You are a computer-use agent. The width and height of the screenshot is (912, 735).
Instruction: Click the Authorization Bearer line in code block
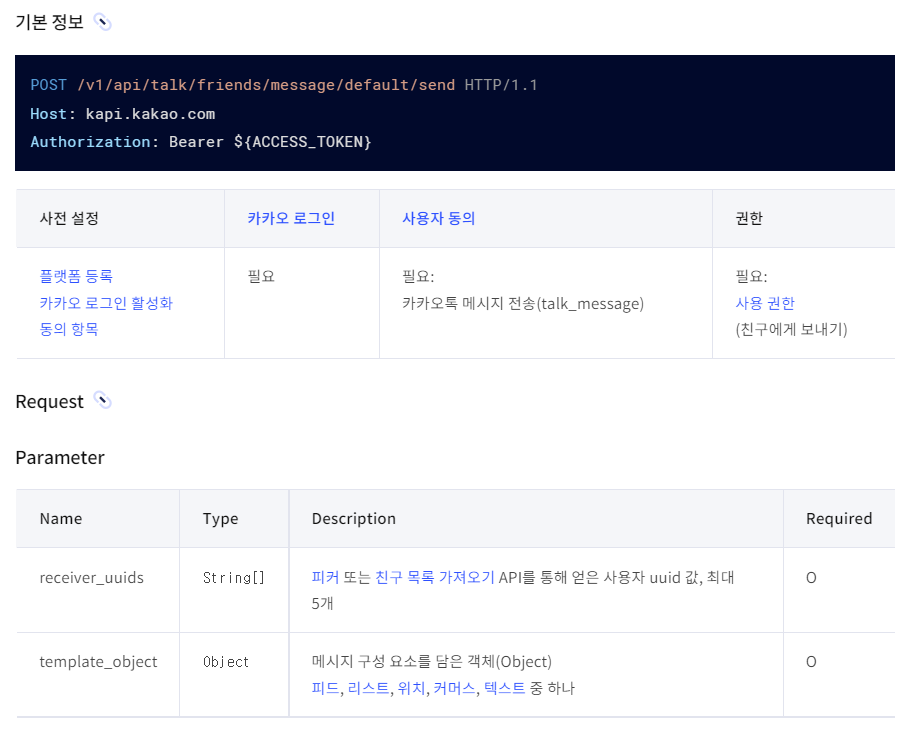201,142
